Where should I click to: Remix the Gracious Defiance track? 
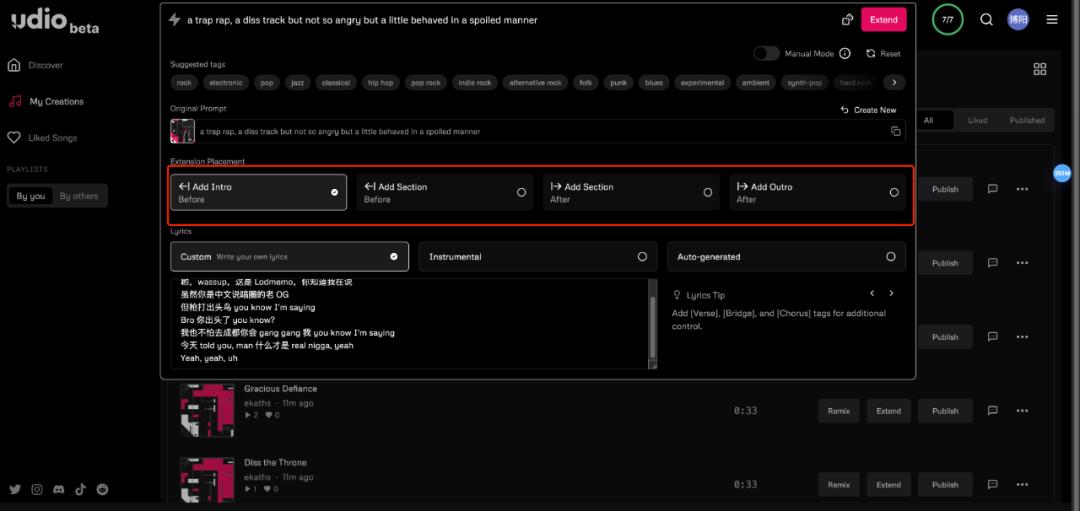click(x=838, y=410)
